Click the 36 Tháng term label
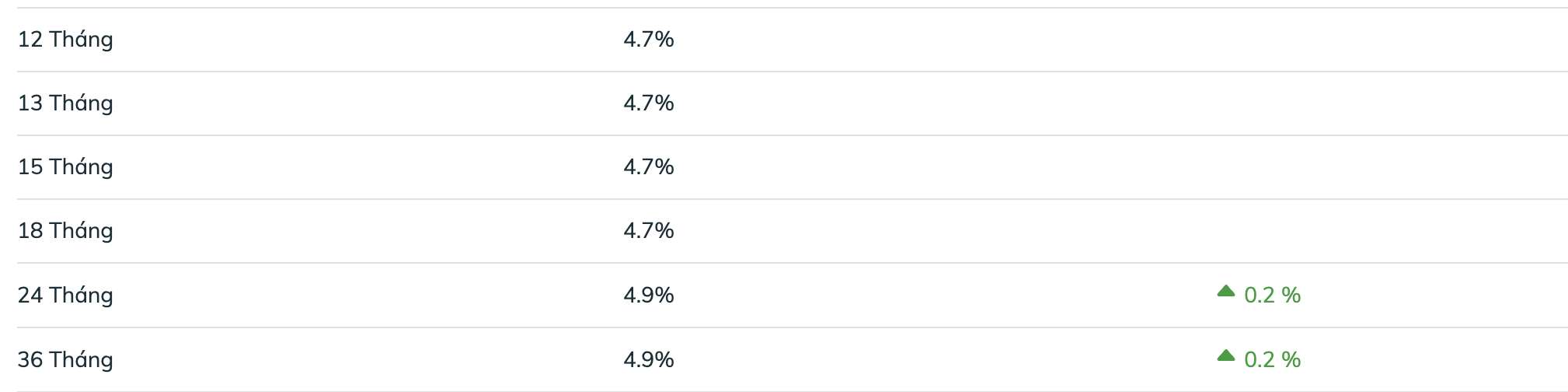1568x392 pixels. [x=65, y=360]
